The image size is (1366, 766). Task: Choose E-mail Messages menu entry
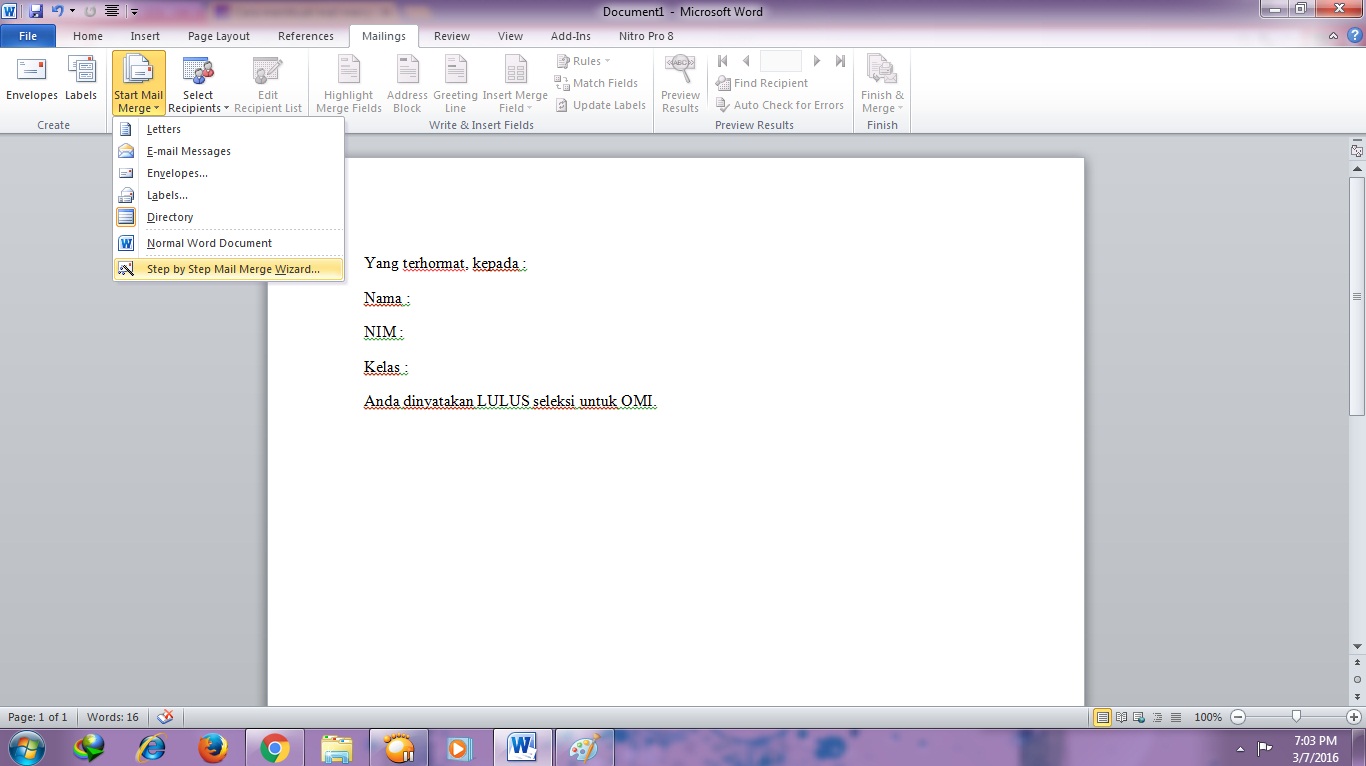(229, 151)
